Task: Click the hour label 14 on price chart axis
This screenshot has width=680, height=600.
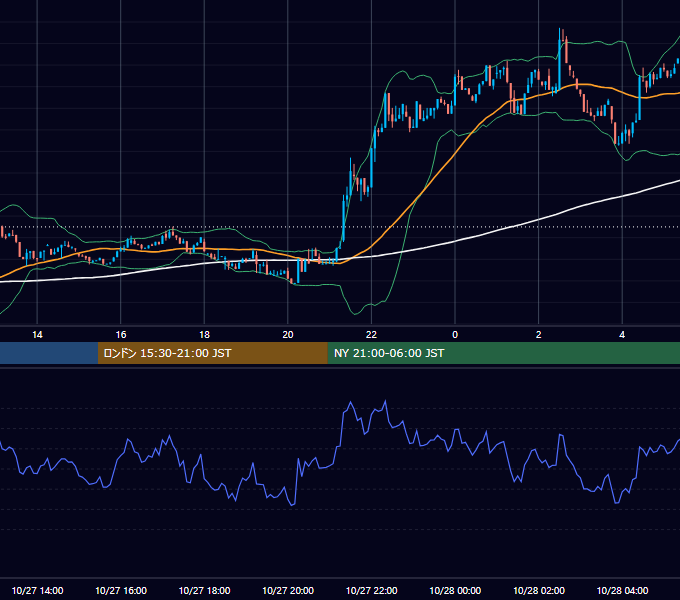Action: tap(37, 335)
